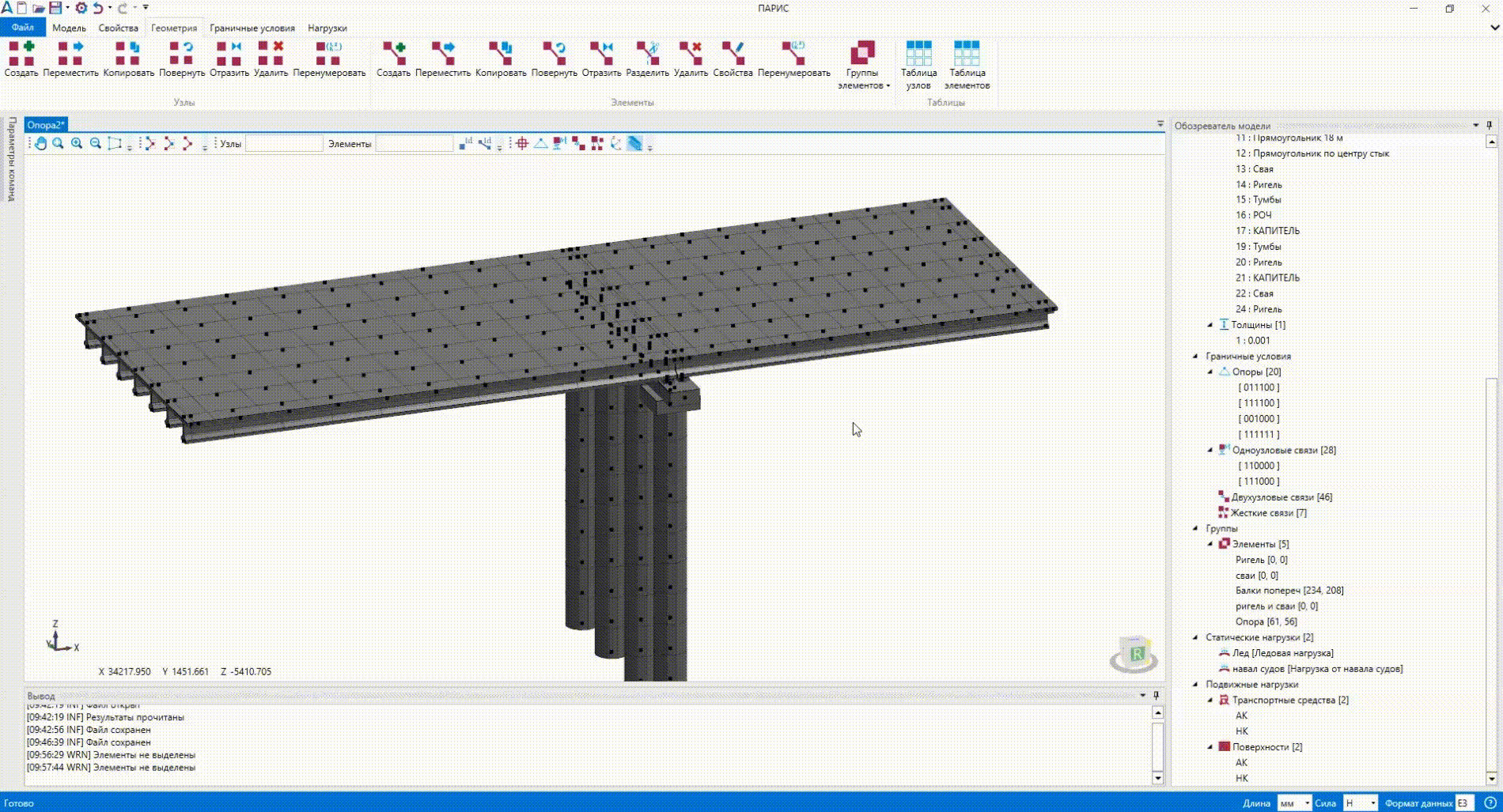Viewport: 1503px width, 812px height.
Task: Open the Длина units combo box
Action: 1294,803
